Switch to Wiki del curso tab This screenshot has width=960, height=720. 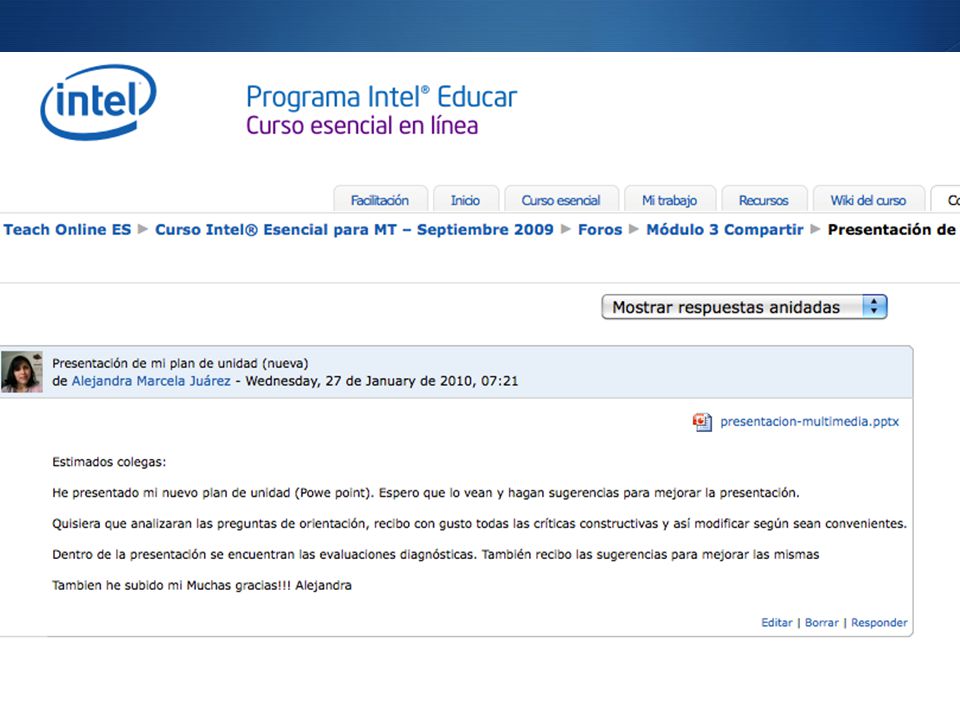pos(868,200)
